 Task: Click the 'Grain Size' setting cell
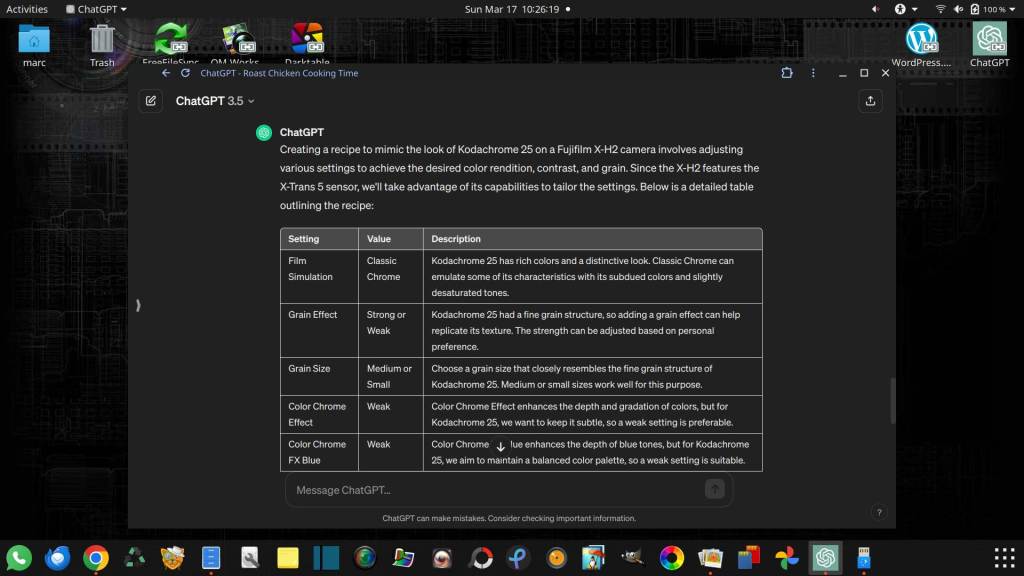pos(319,376)
